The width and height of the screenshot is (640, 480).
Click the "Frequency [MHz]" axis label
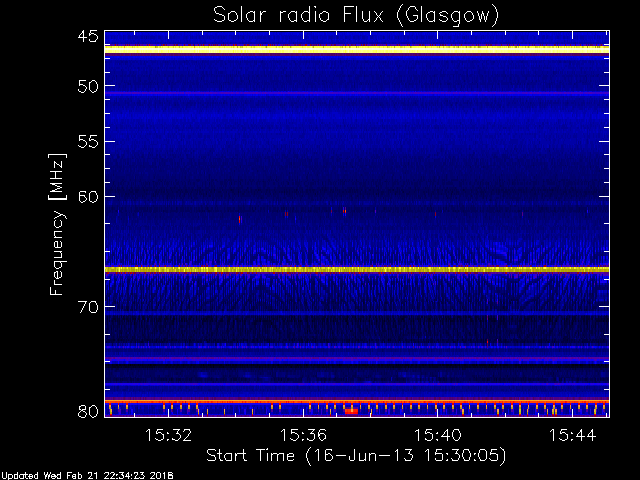57,224
